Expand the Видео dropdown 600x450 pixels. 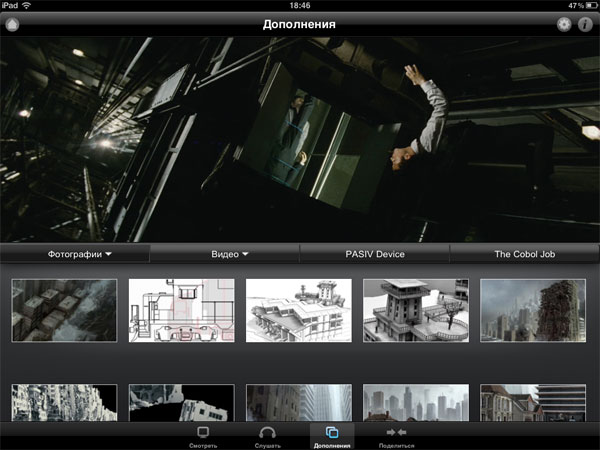tap(225, 254)
